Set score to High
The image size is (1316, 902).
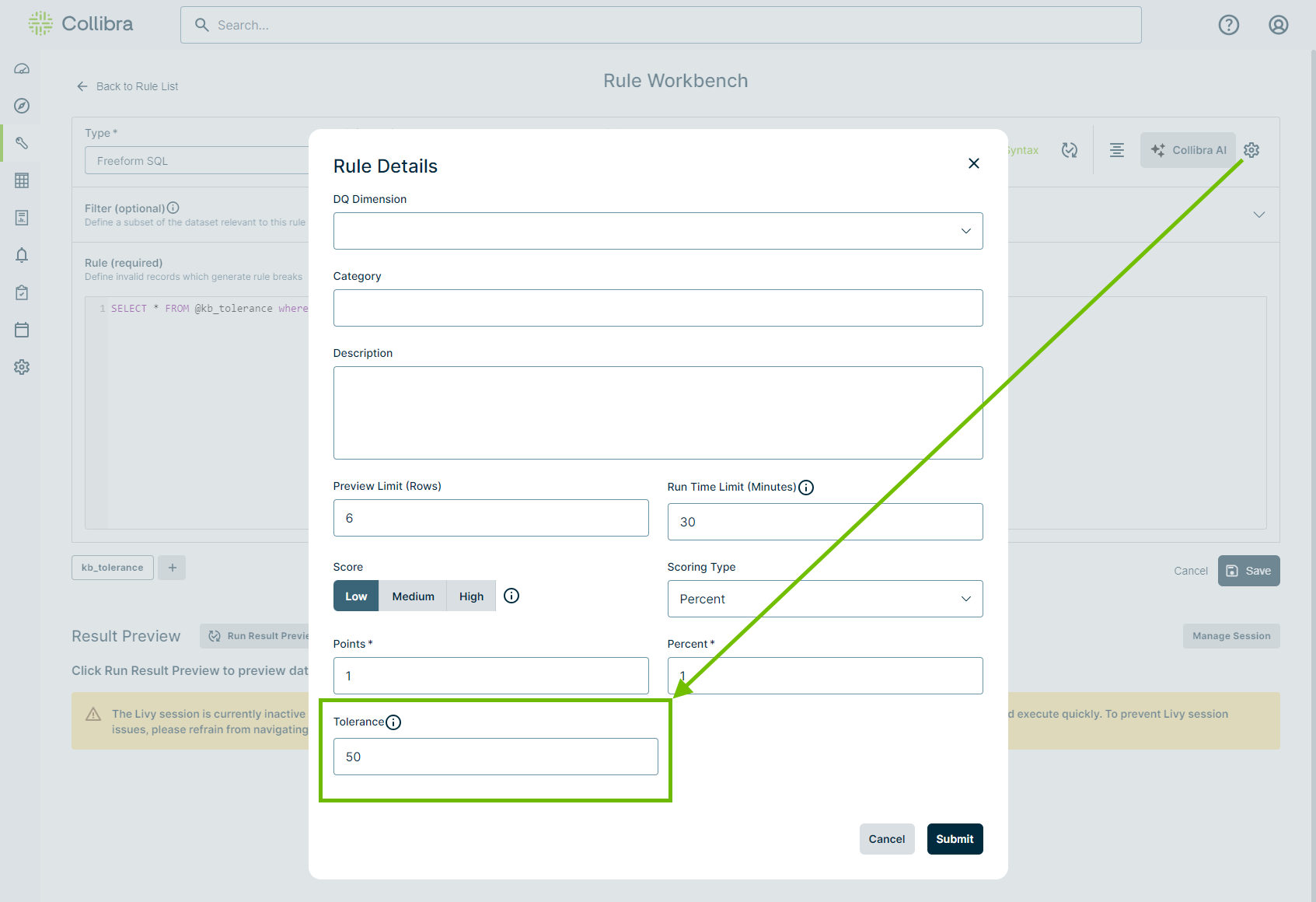[x=471, y=596]
